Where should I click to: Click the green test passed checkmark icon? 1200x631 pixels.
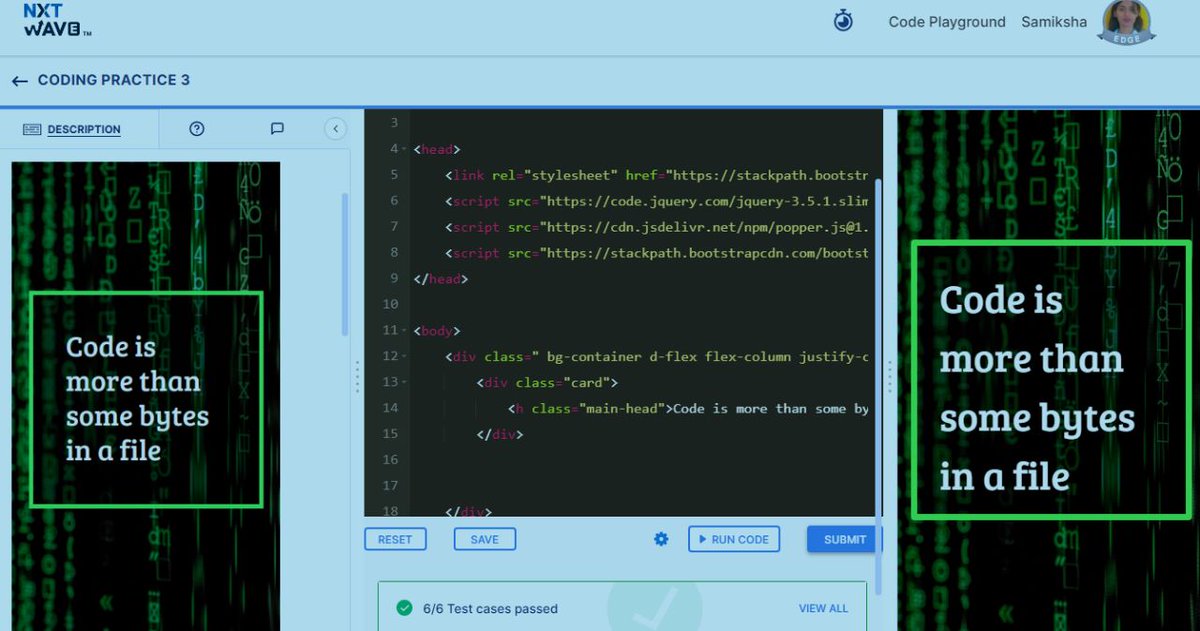tap(404, 608)
